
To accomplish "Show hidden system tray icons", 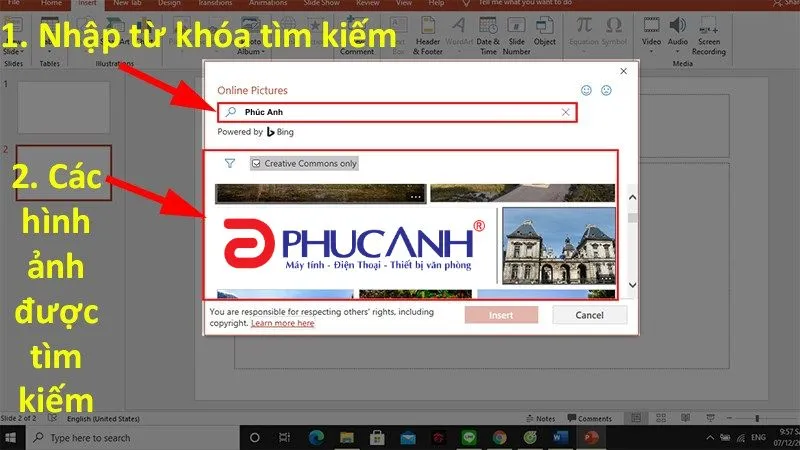I will (710, 437).
